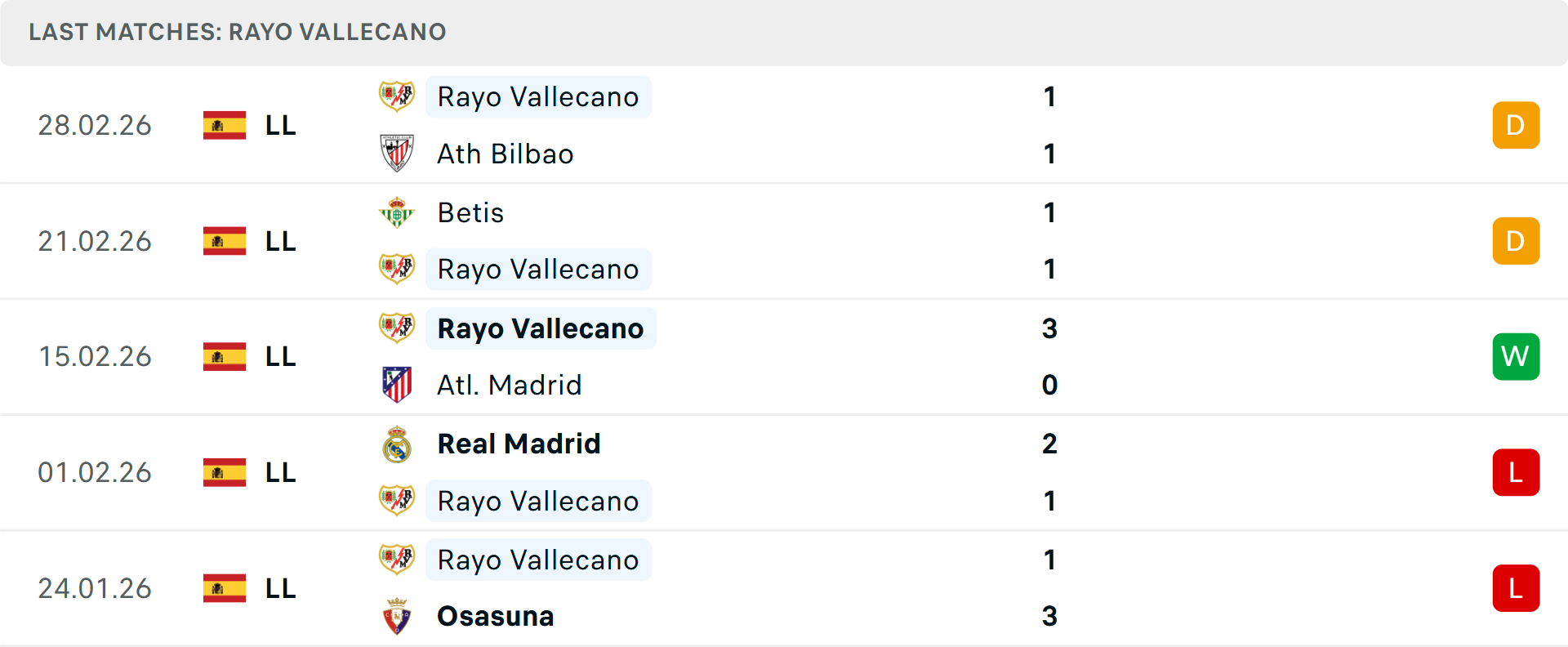Click the Spain flag next to 28.02.26

224,125
